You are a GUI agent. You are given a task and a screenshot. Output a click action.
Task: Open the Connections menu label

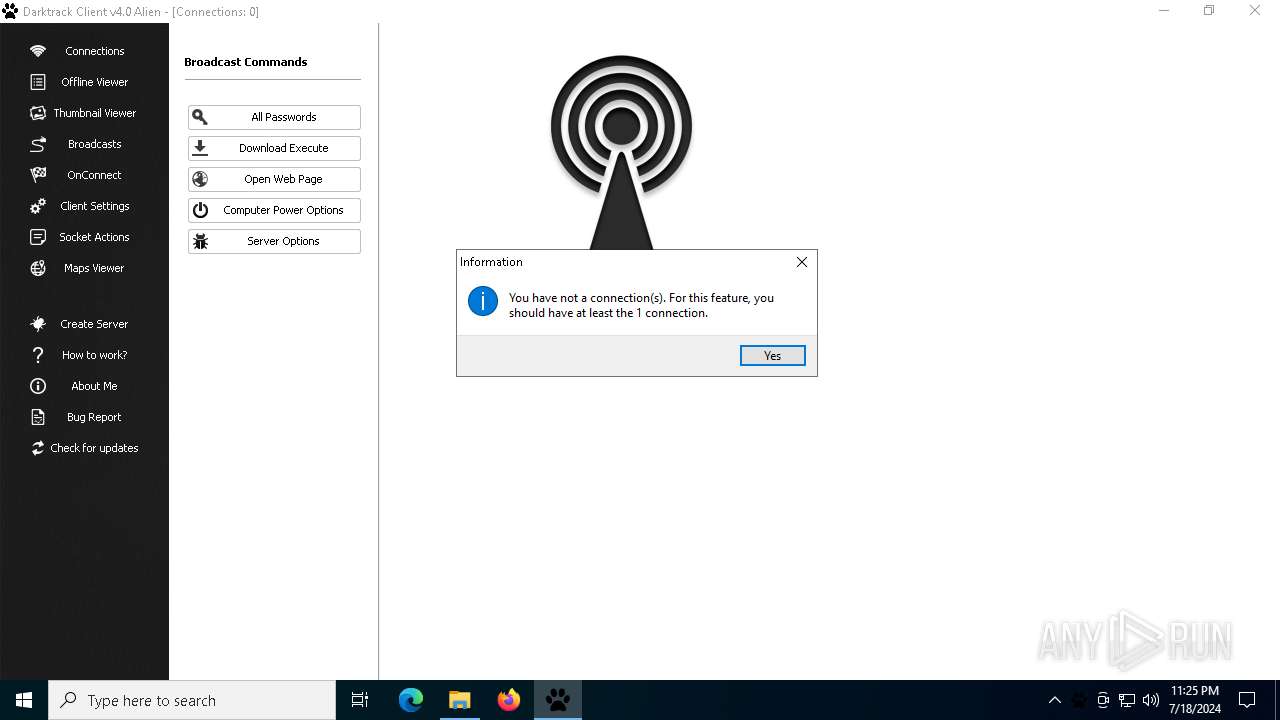[x=95, y=51]
